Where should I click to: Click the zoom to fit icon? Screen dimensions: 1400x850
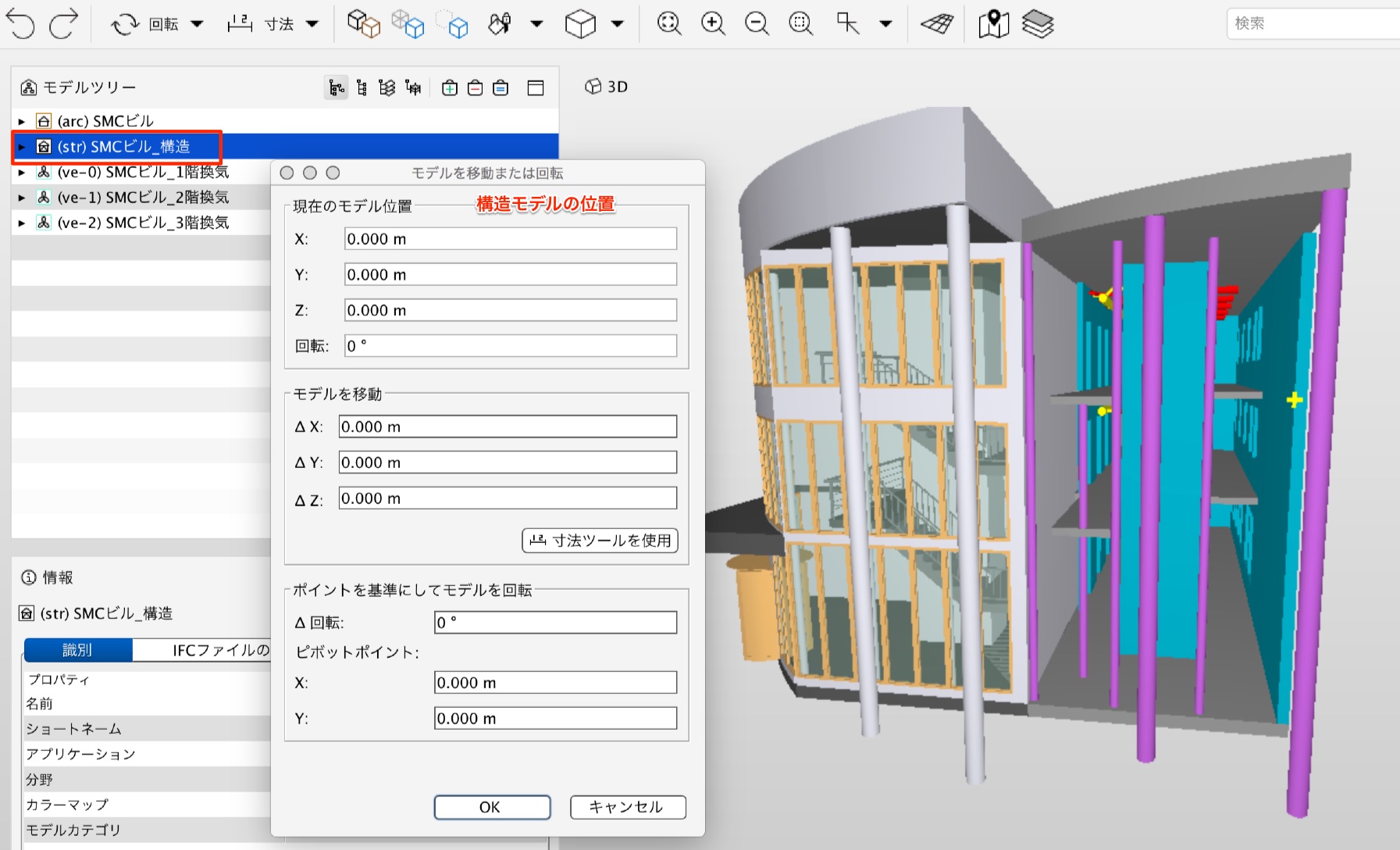coord(669,23)
